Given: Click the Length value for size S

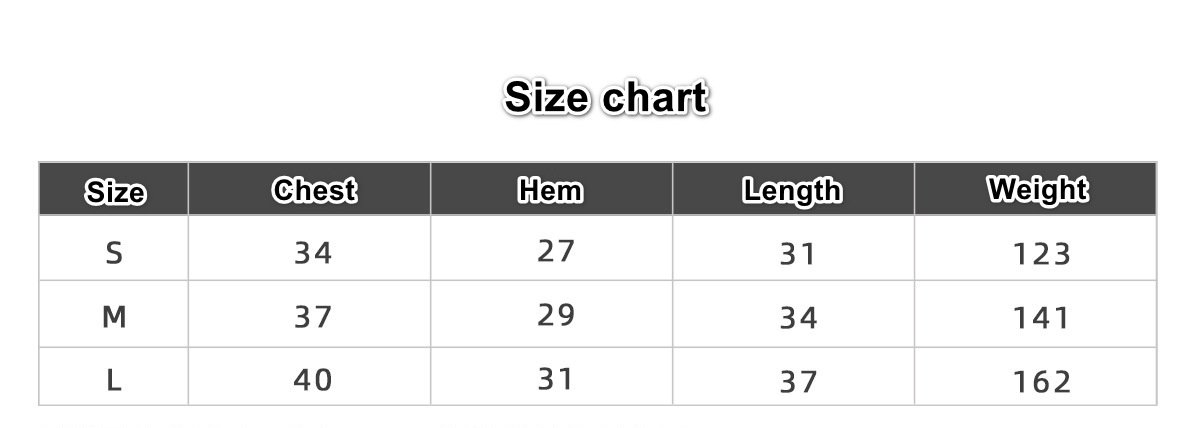Looking at the screenshot, I should pyautogui.click(x=798, y=255).
